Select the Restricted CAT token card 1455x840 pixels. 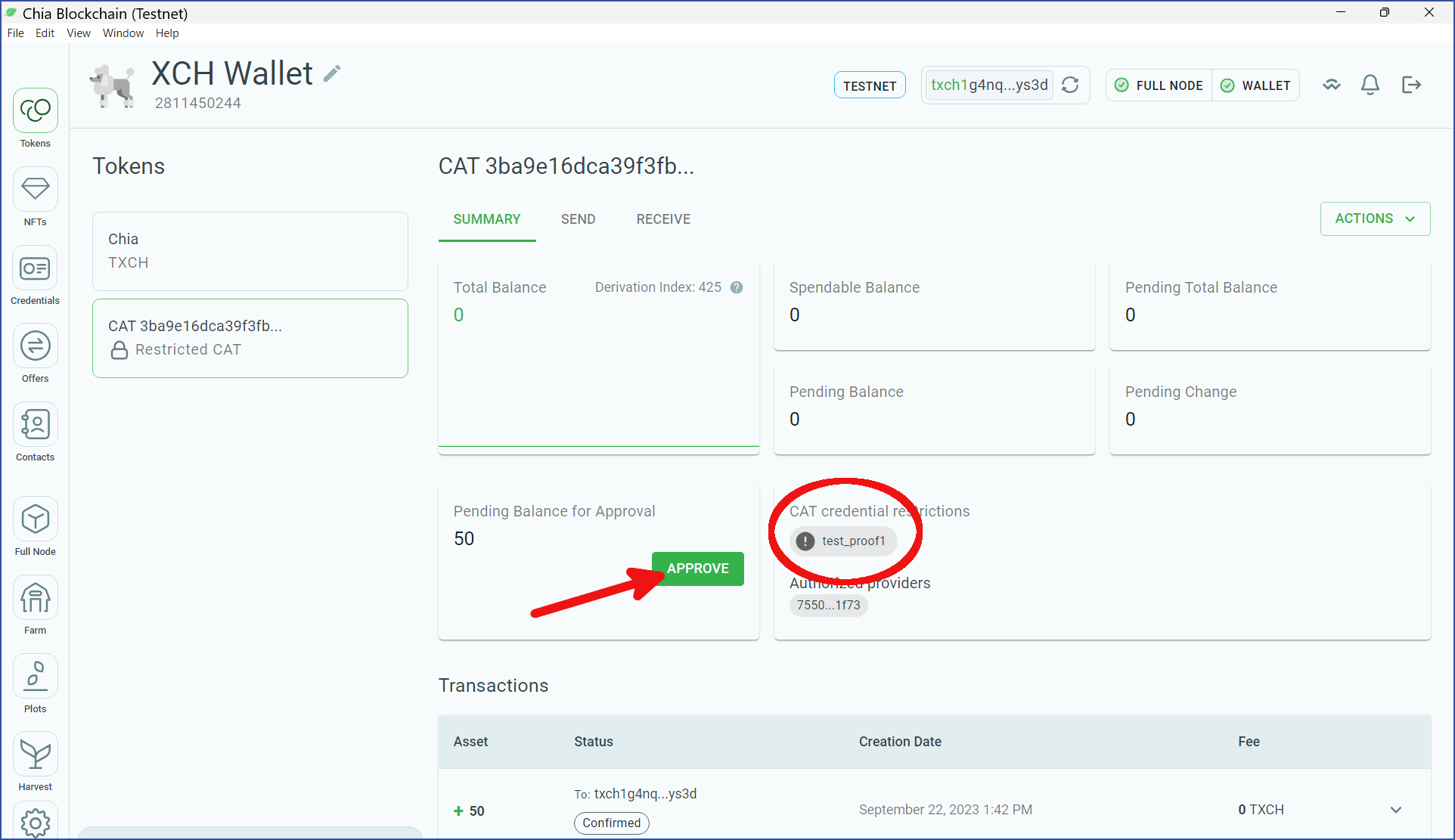[x=250, y=338]
